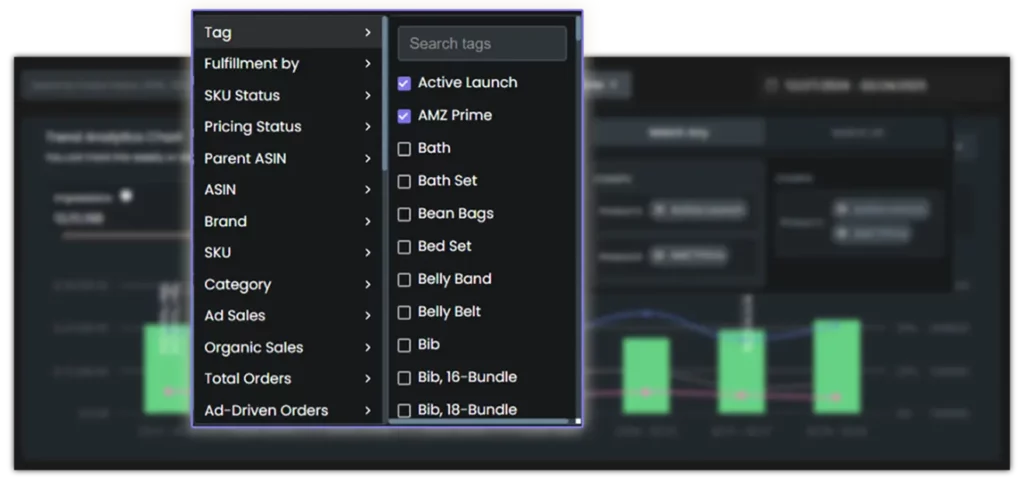The height and width of the screenshot is (486, 1024).
Task: Click the Bean Bags tag label
Action: click(x=455, y=214)
